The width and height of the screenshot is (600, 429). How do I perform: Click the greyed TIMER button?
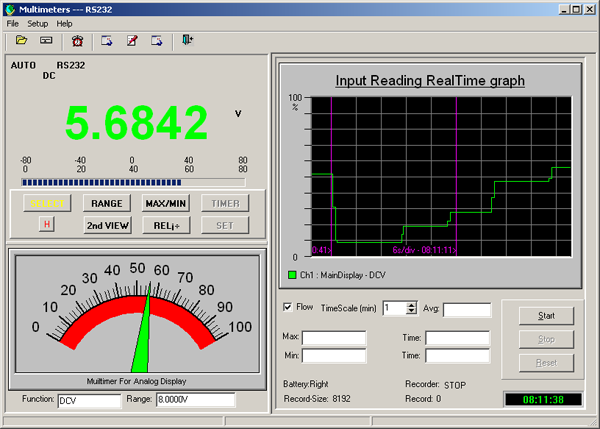pos(225,203)
